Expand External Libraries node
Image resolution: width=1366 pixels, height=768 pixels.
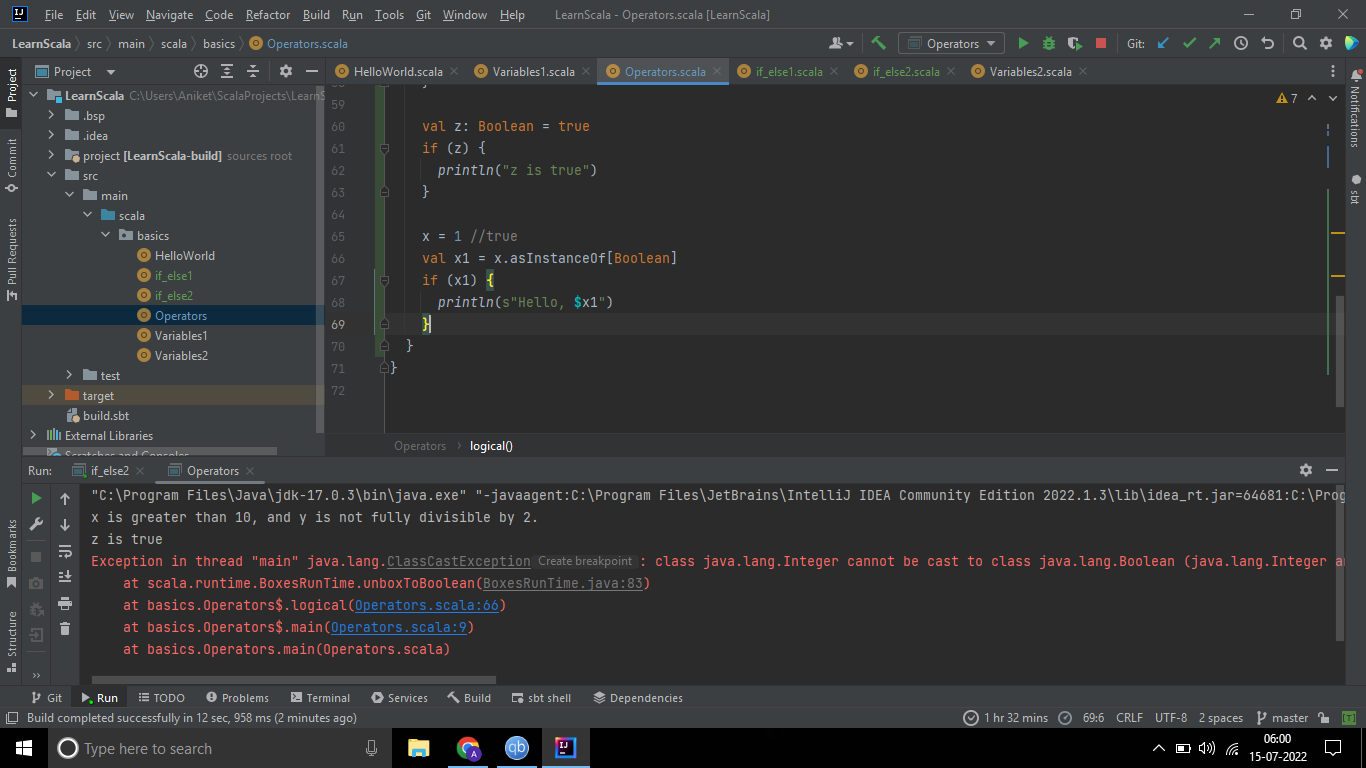coord(33,435)
